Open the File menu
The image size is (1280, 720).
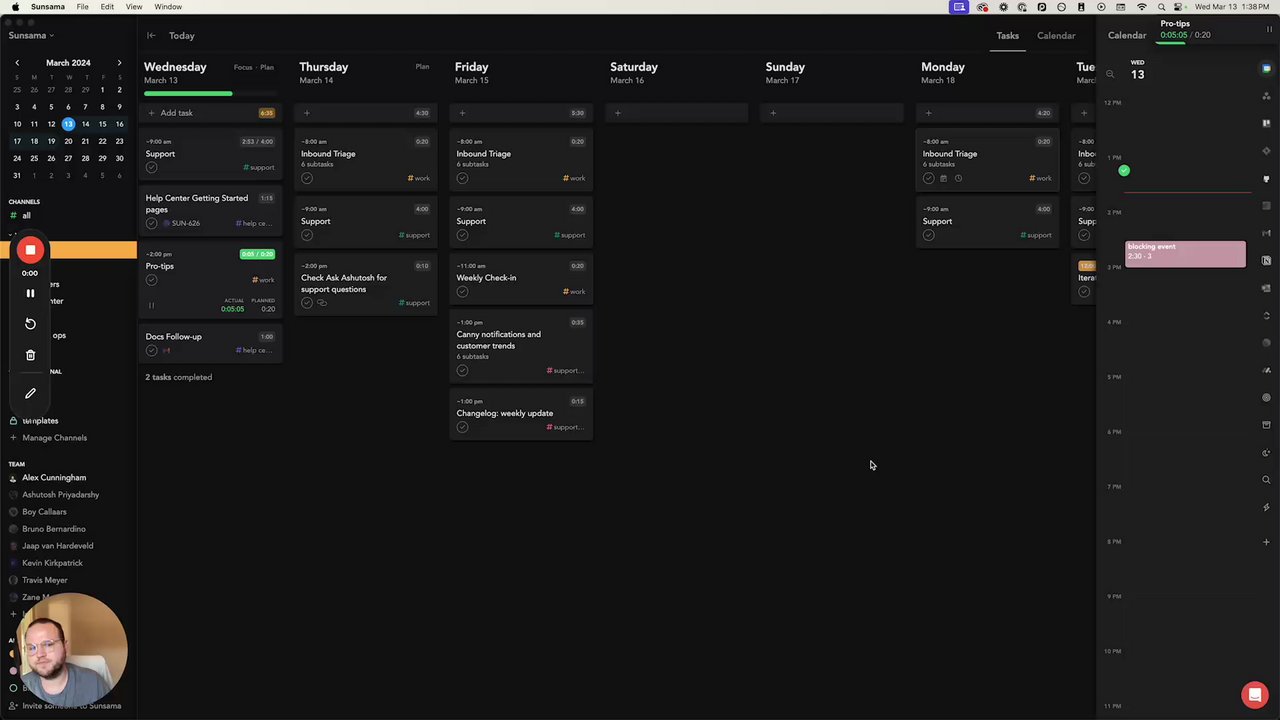click(x=82, y=7)
